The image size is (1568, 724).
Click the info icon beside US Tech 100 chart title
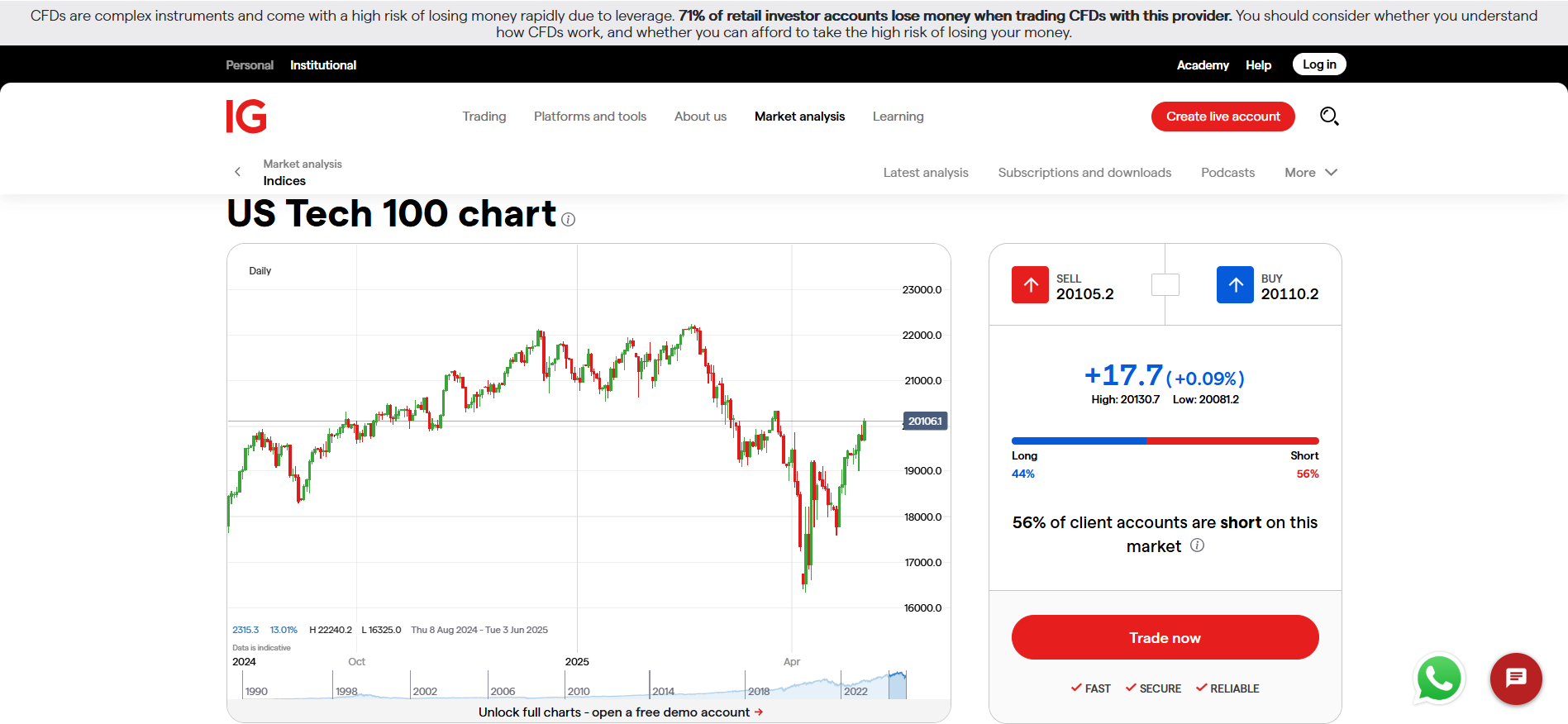tap(567, 219)
